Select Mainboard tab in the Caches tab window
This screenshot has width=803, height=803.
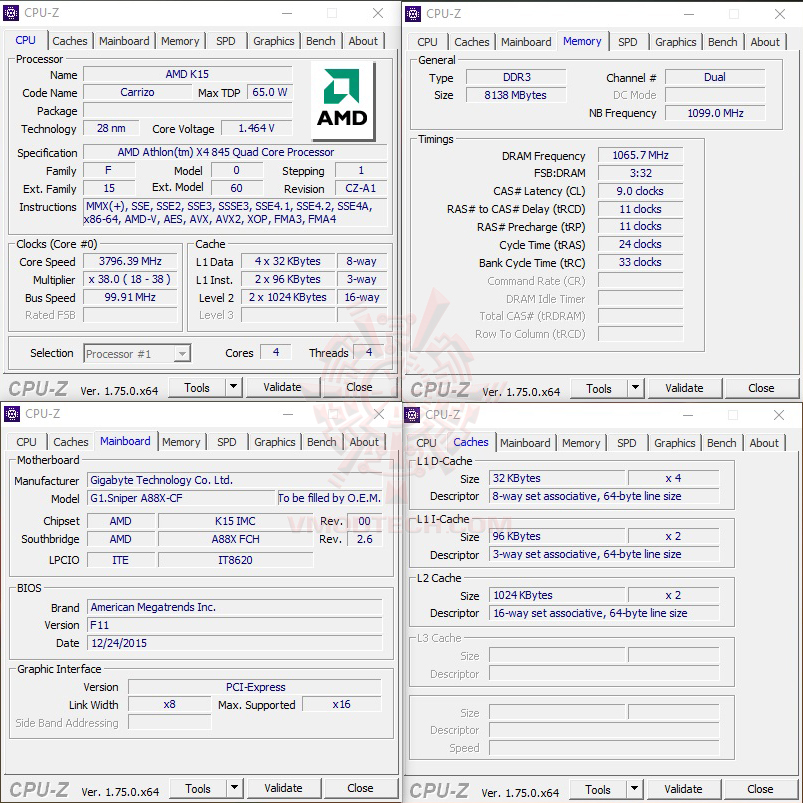pyautogui.click(x=525, y=443)
